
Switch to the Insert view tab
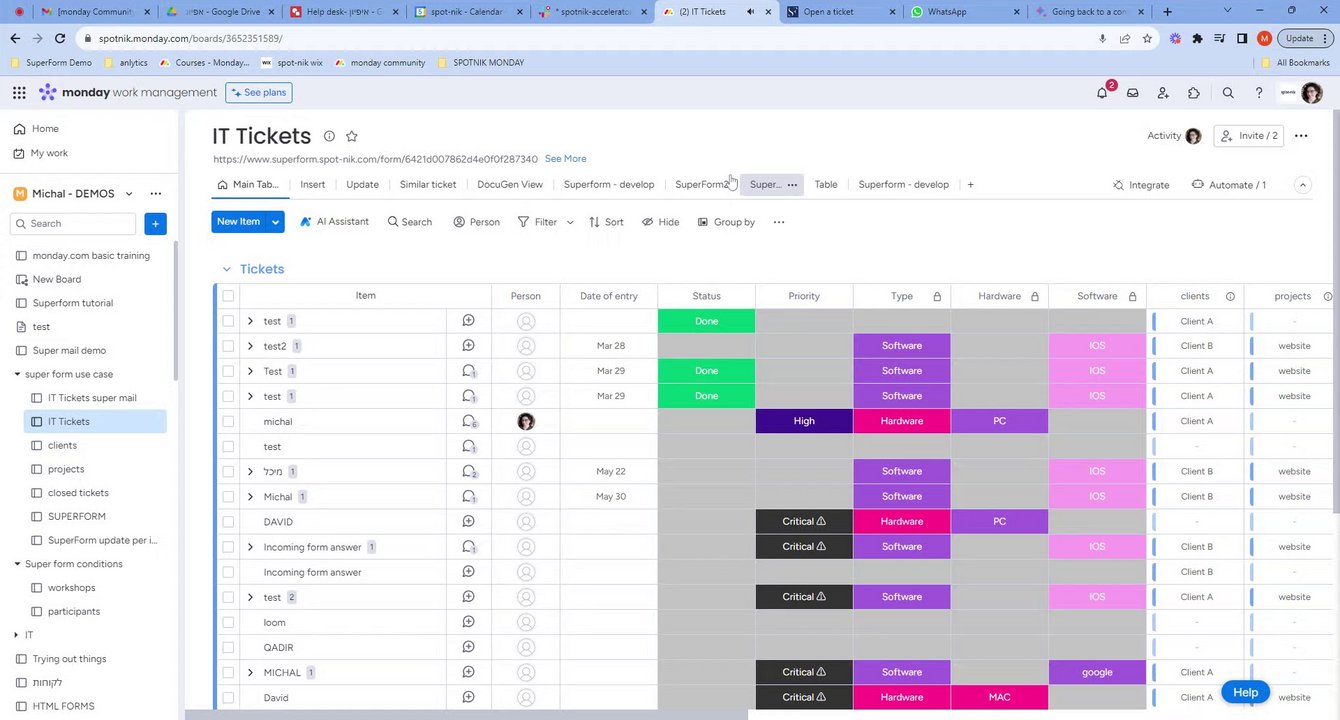313,185
